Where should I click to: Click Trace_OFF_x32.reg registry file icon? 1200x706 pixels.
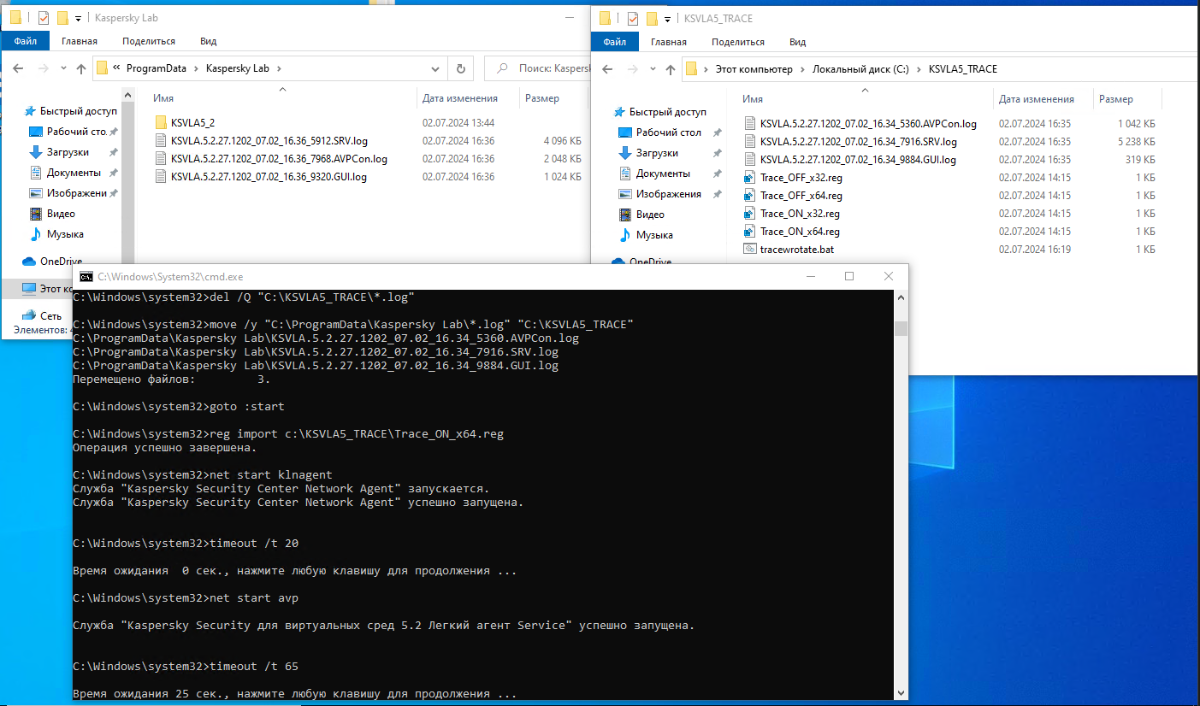coord(750,177)
